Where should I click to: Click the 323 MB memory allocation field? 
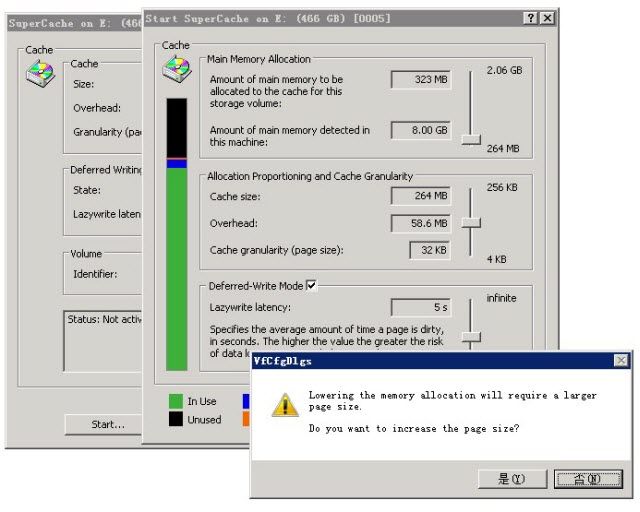[421, 79]
